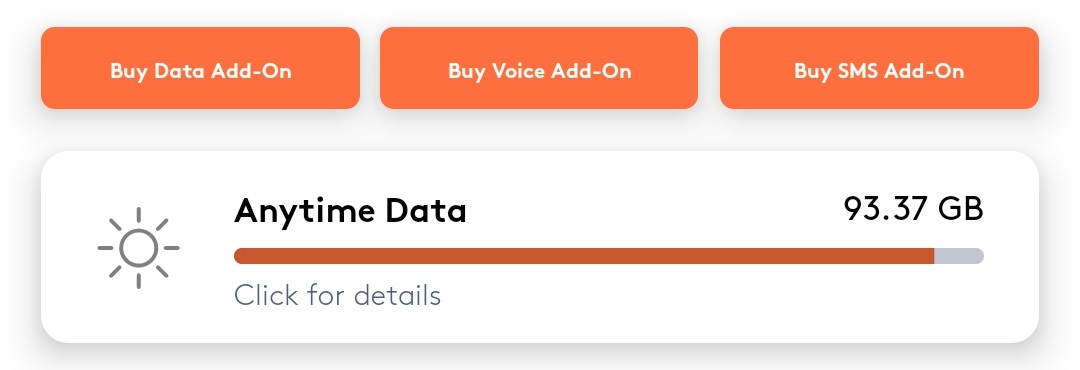Choose the Buy SMS Add-On button

880,68
